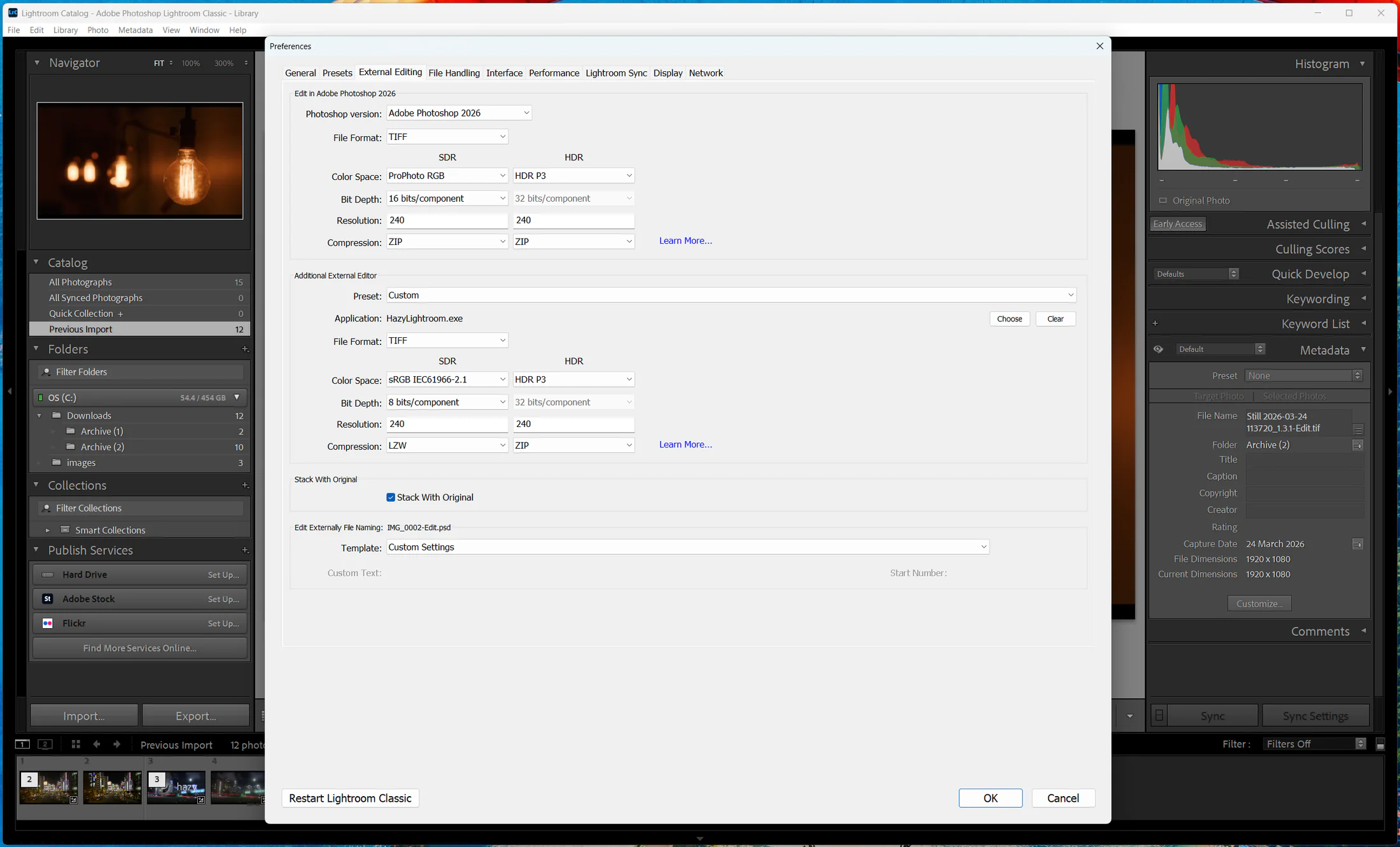Open LZW compression dropdown

[447, 445]
